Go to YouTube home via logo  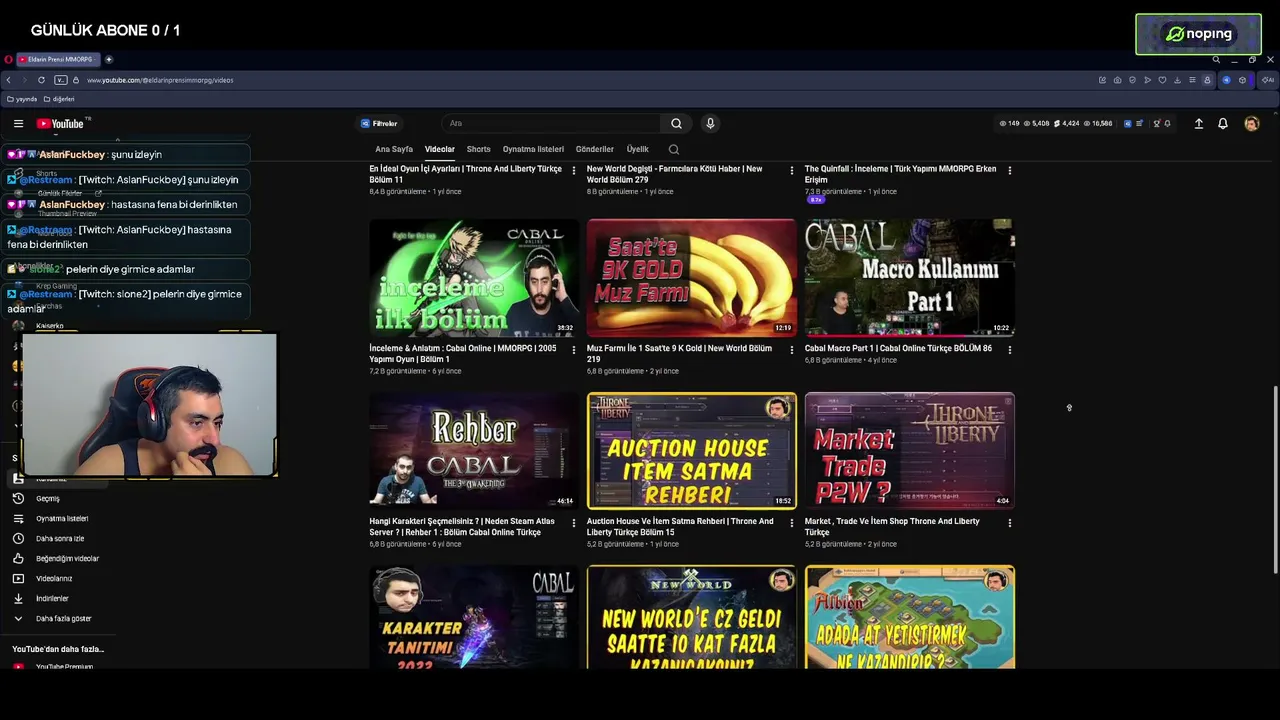click(x=60, y=124)
